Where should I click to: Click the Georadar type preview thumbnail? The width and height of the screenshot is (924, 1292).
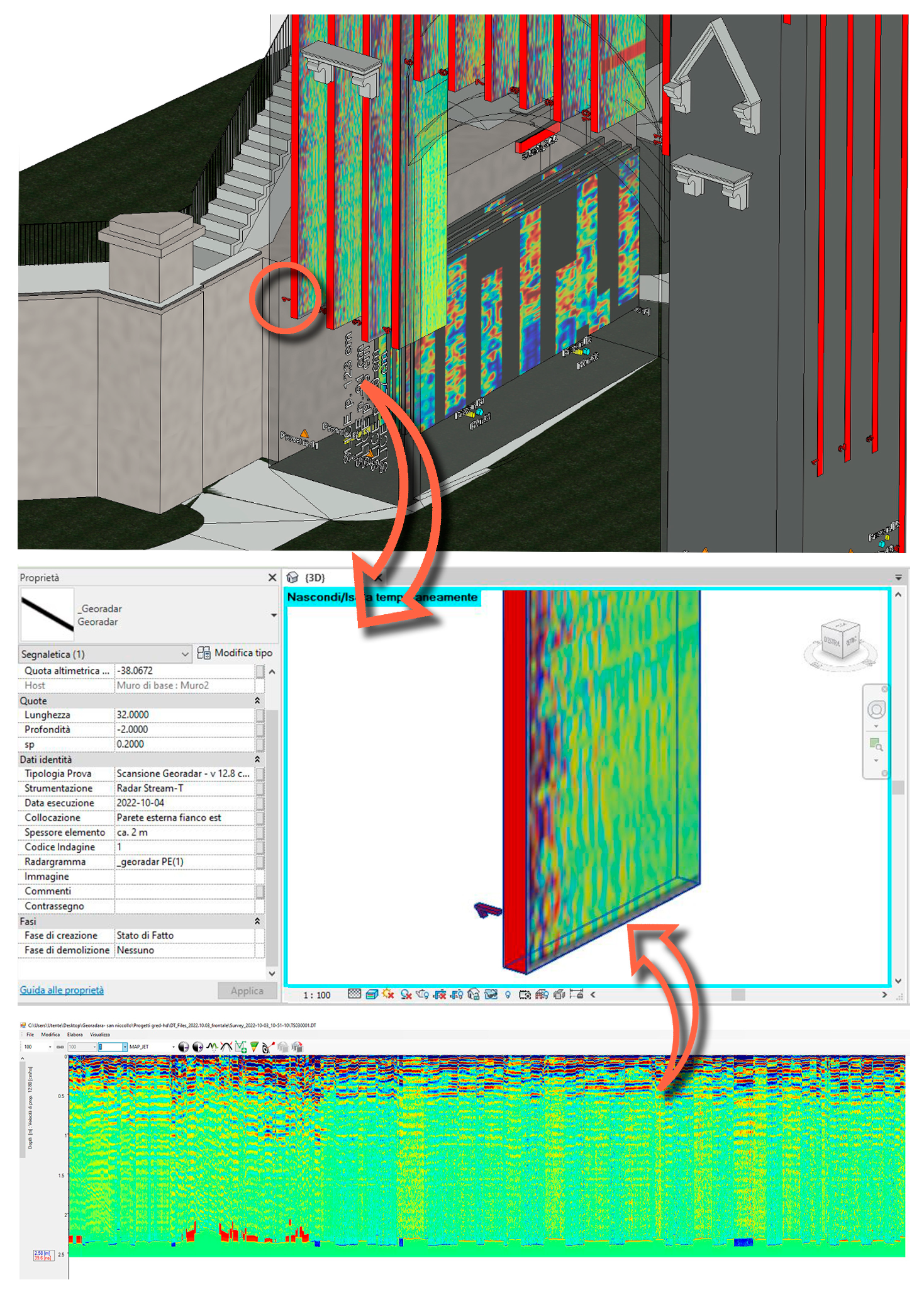[x=47, y=614]
